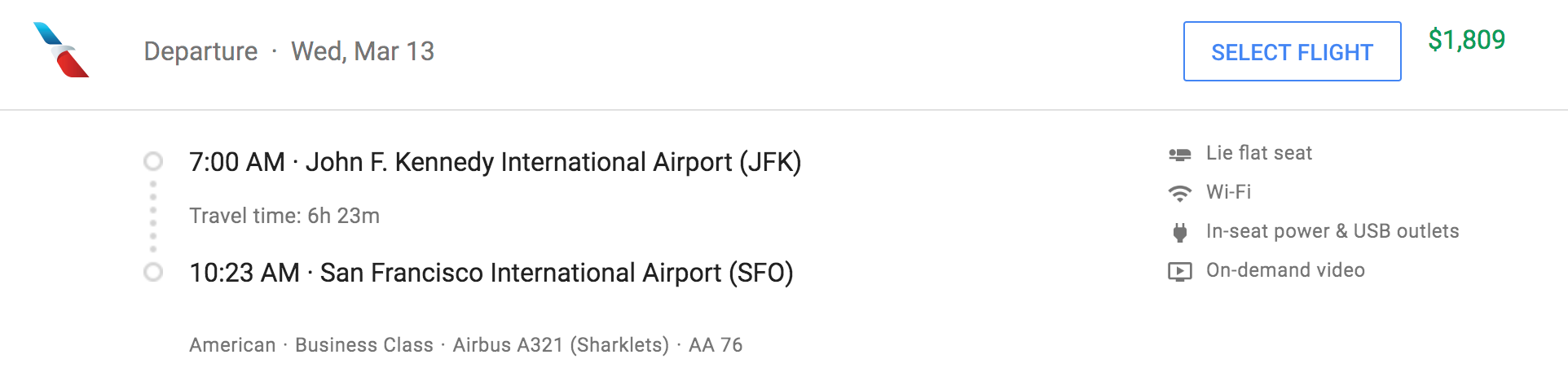Click the on-demand video icon
The image size is (1568, 381).
pos(1179,271)
